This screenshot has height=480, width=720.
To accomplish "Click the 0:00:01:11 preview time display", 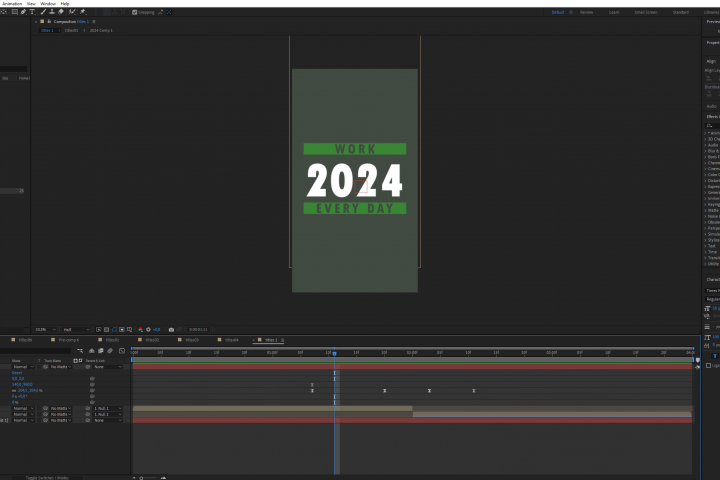I will coord(198,329).
